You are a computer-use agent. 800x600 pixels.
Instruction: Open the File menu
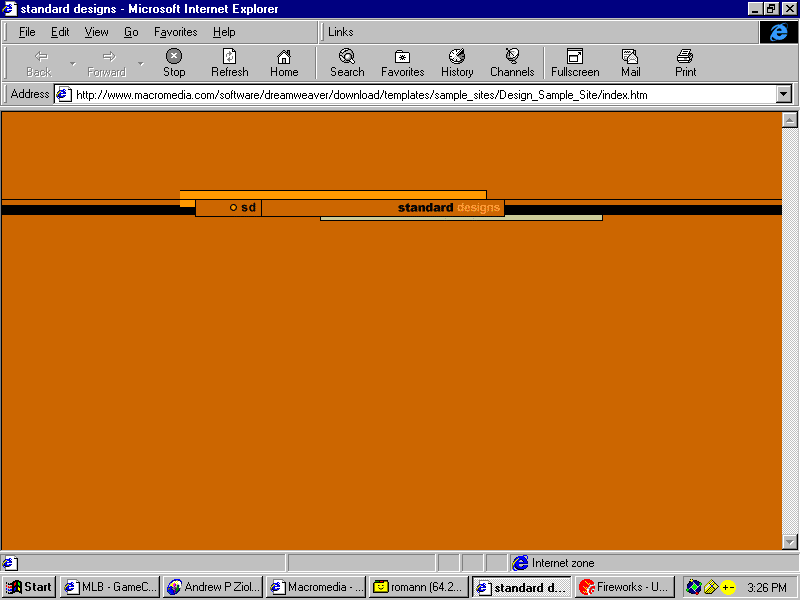[27, 32]
